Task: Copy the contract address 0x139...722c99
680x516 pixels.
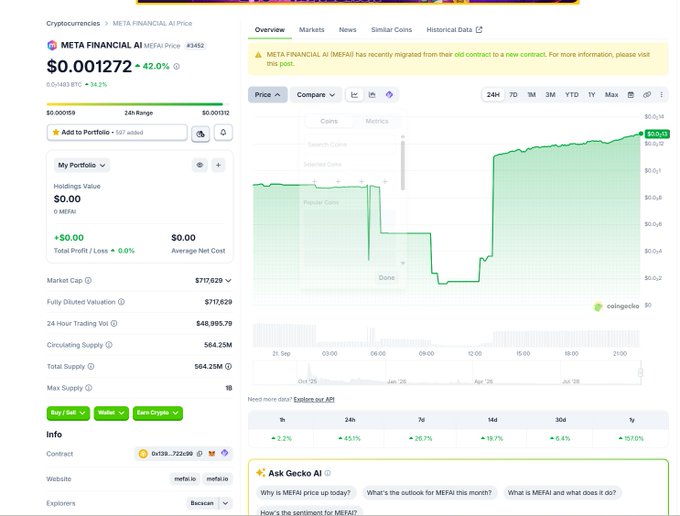Action: pos(199,454)
